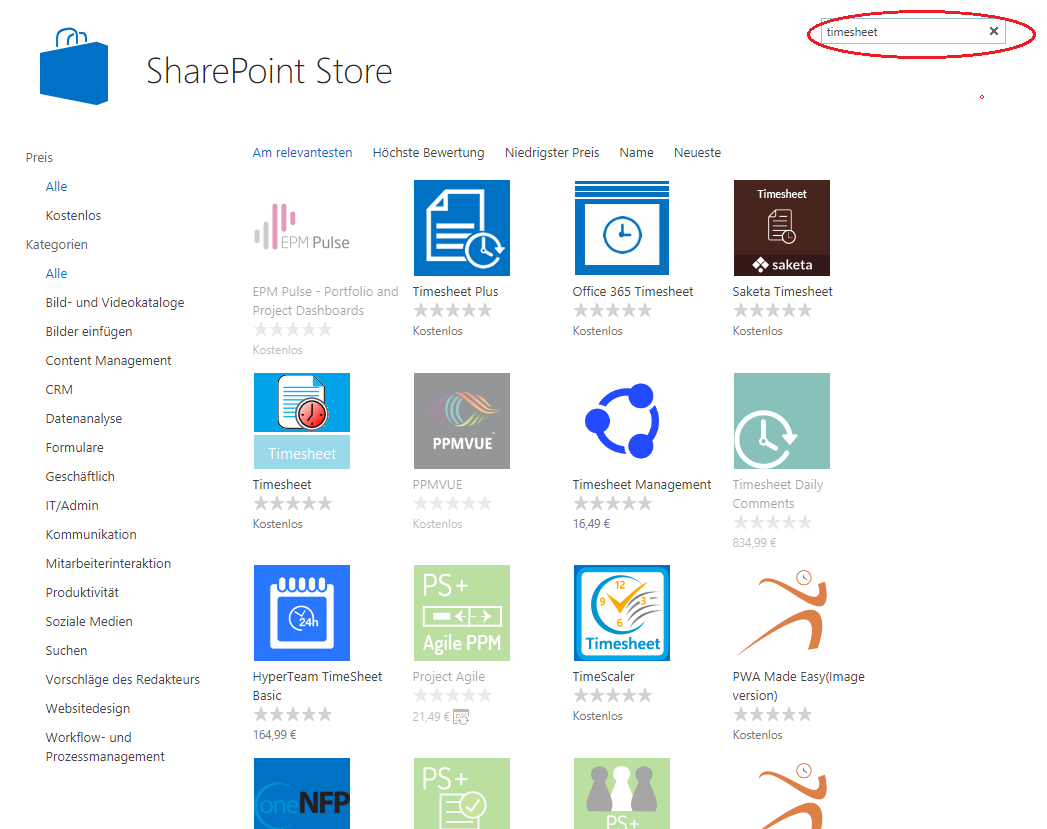Filter by Kommunikation category

click(91, 534)
